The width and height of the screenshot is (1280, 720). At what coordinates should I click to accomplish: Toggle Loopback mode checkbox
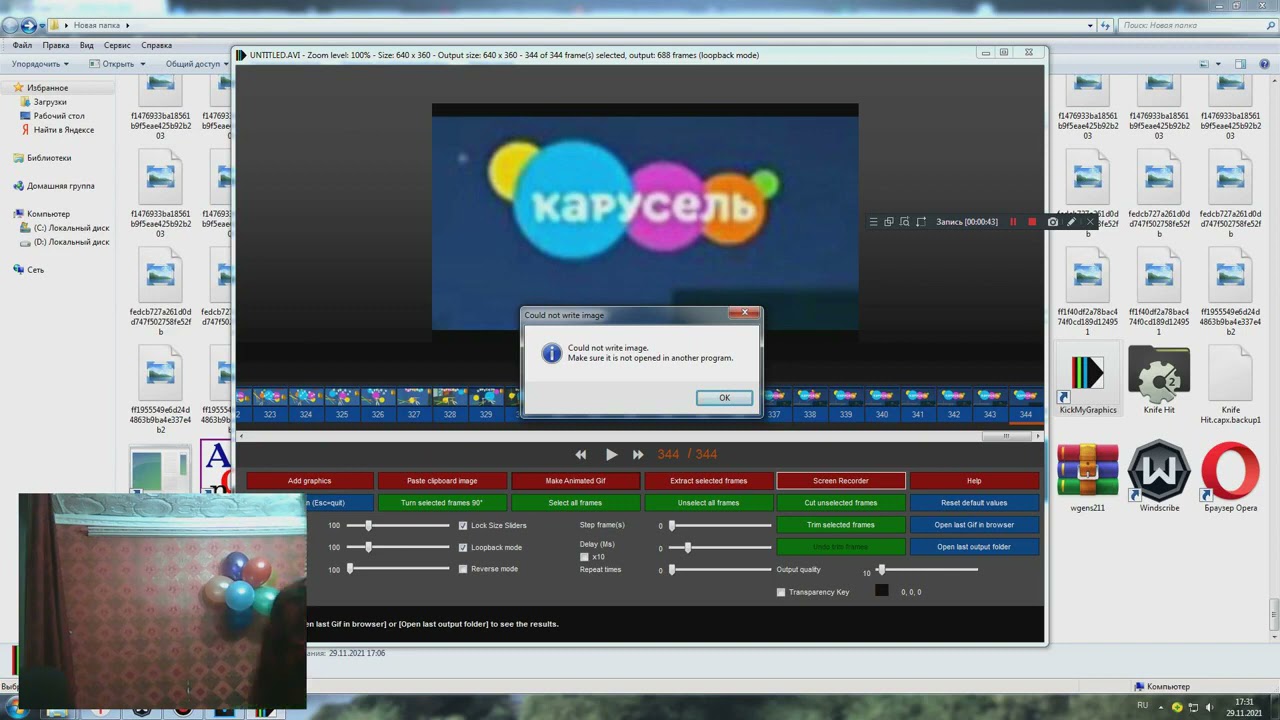click(463, 547)
